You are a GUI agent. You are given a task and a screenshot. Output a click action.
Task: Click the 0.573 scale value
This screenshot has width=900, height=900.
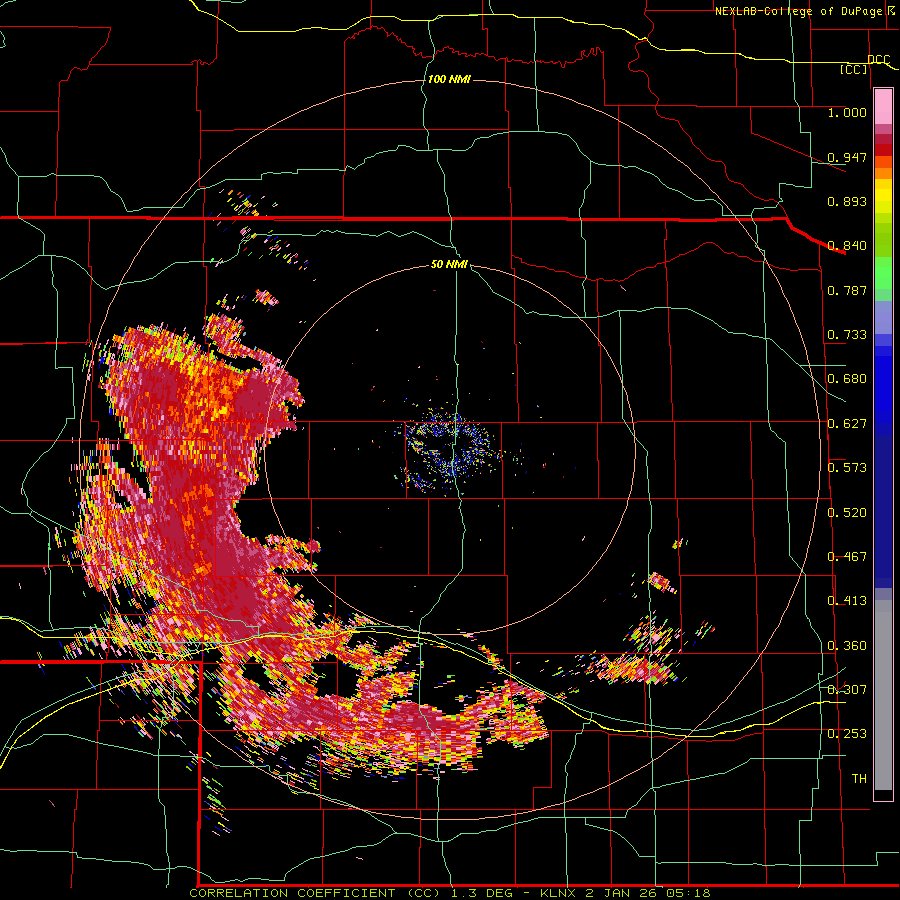[847, 468]
